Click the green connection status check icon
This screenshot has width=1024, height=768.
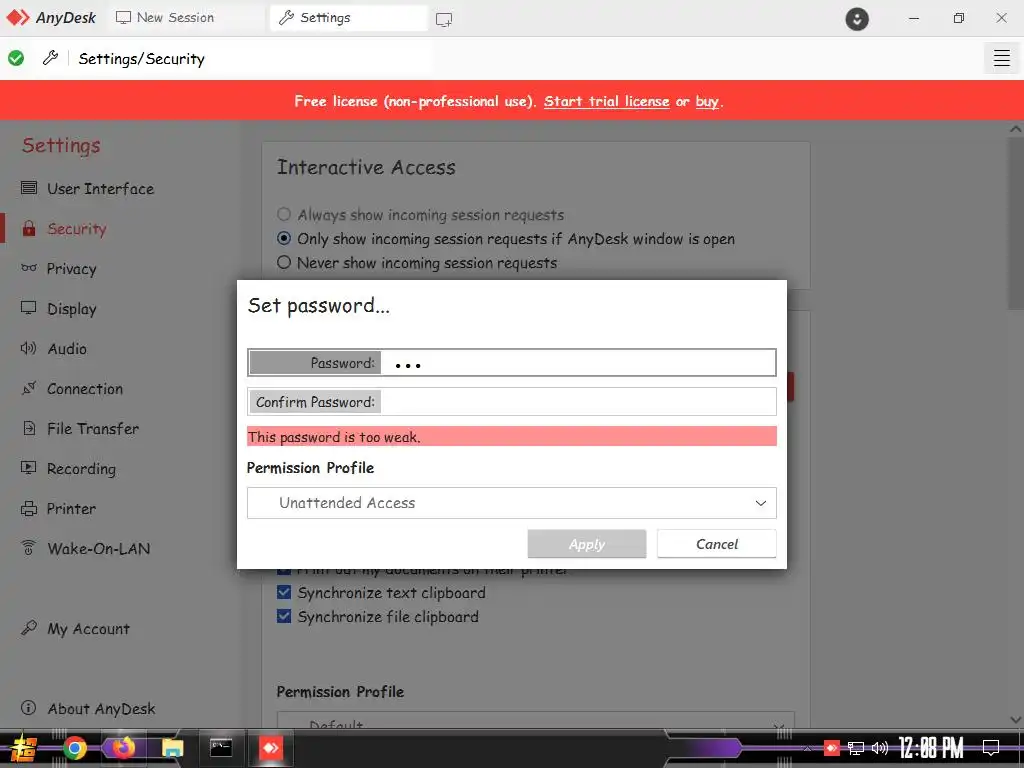click(16, 58)
